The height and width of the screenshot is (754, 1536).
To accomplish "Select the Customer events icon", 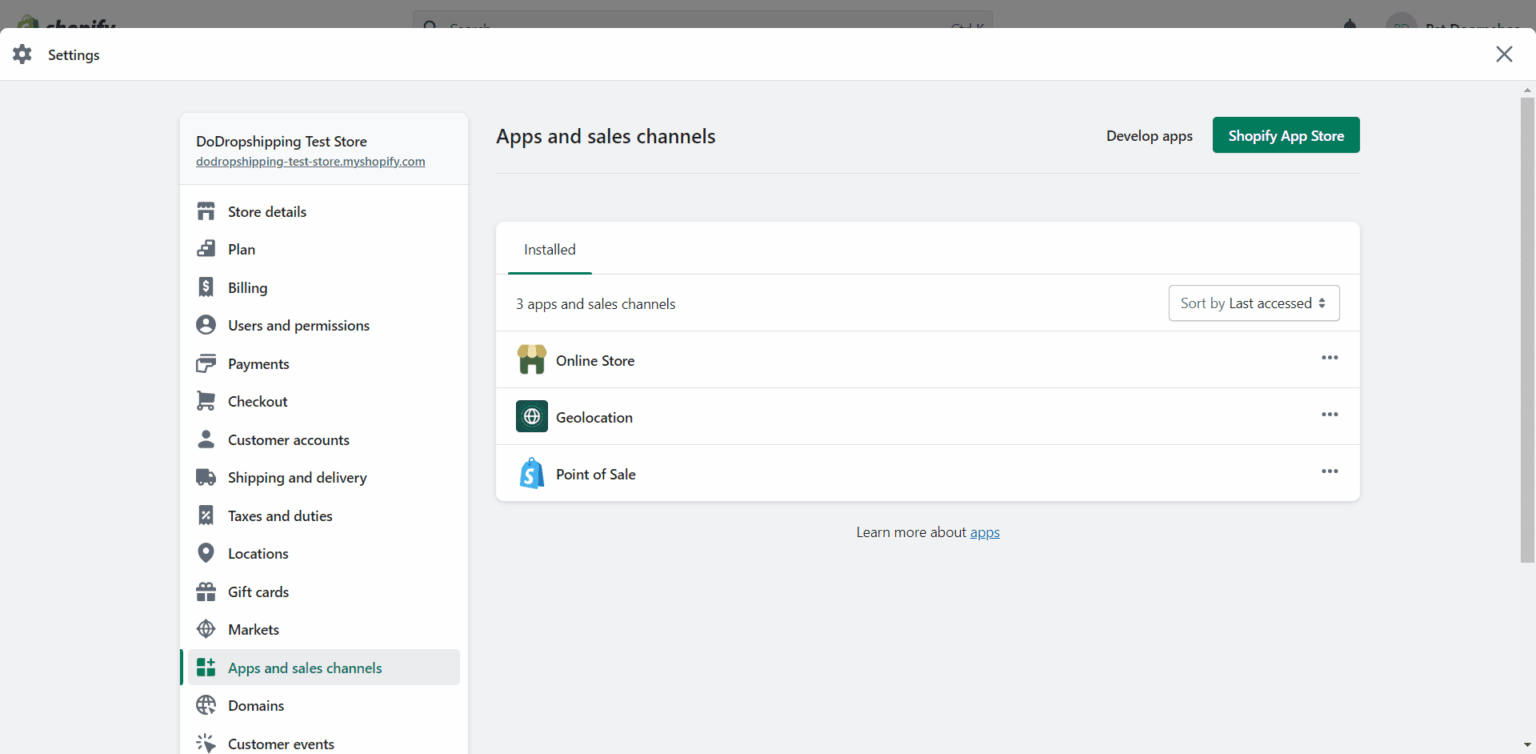I will 206,743.
